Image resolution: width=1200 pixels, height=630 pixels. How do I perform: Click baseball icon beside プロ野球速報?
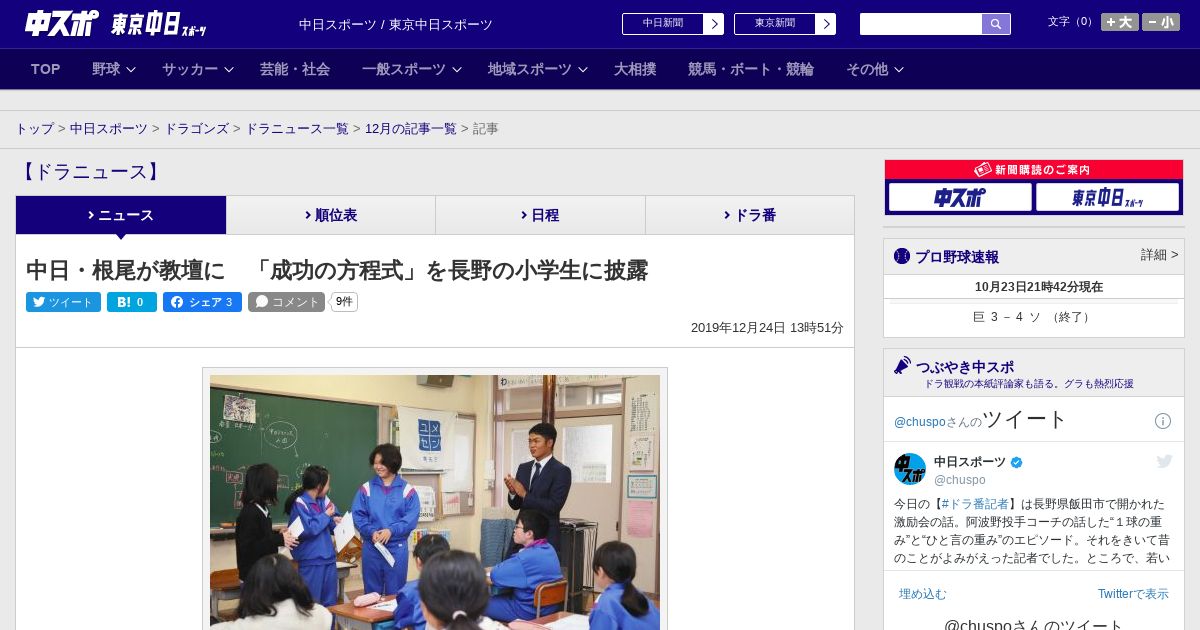click(902, 256)
